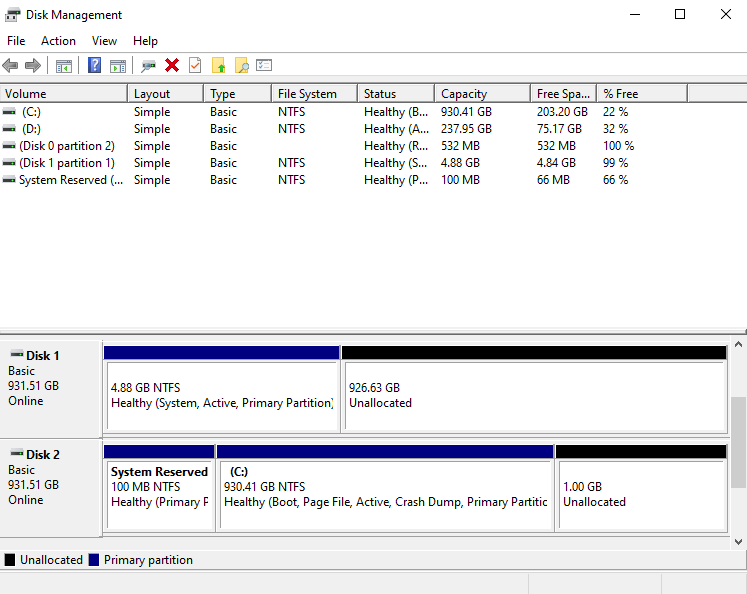Sort by the Status column header
The height and width of the screenshot is (594, 747).
[396, 94]
